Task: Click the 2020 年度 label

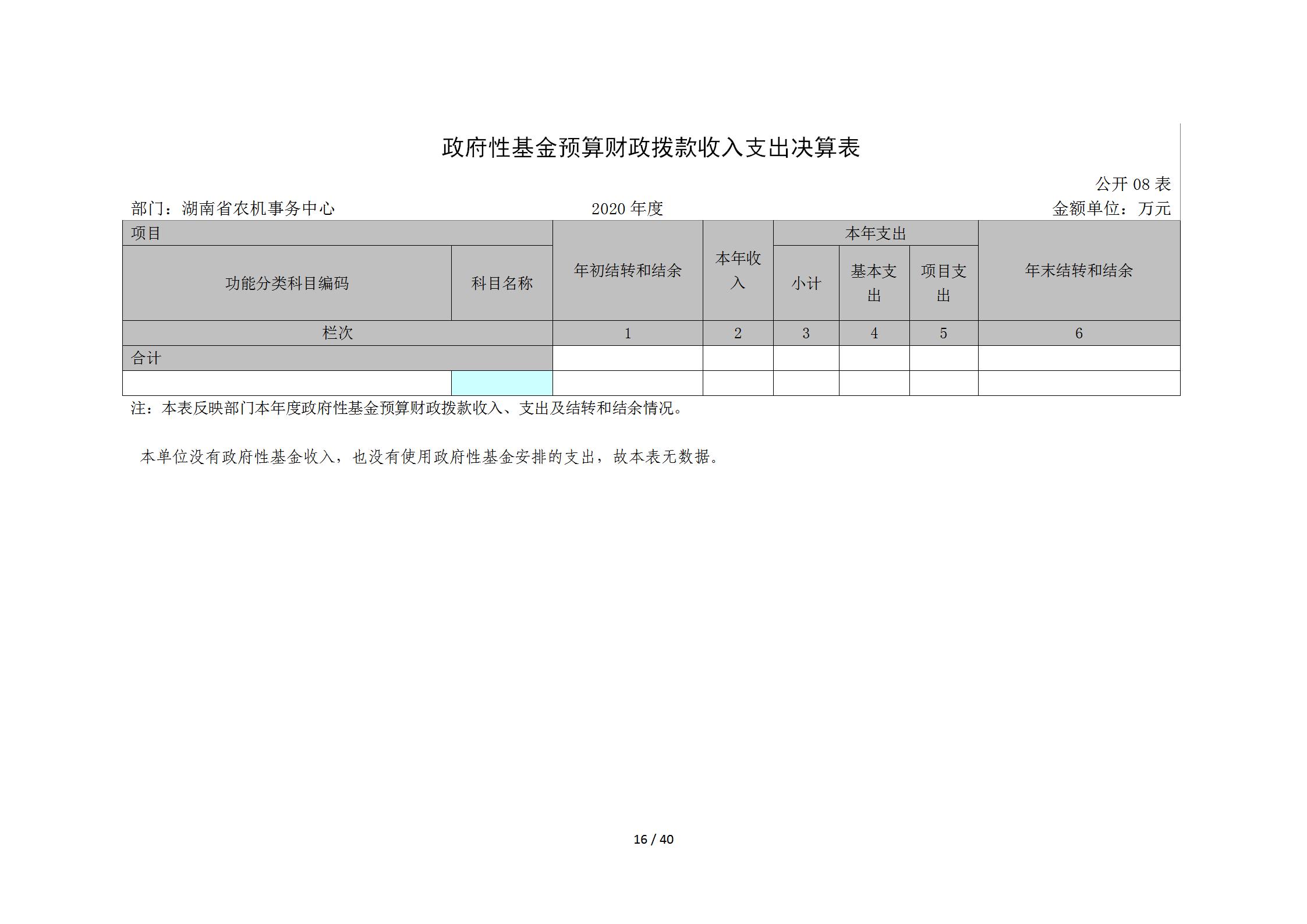Action: (628, 208)
